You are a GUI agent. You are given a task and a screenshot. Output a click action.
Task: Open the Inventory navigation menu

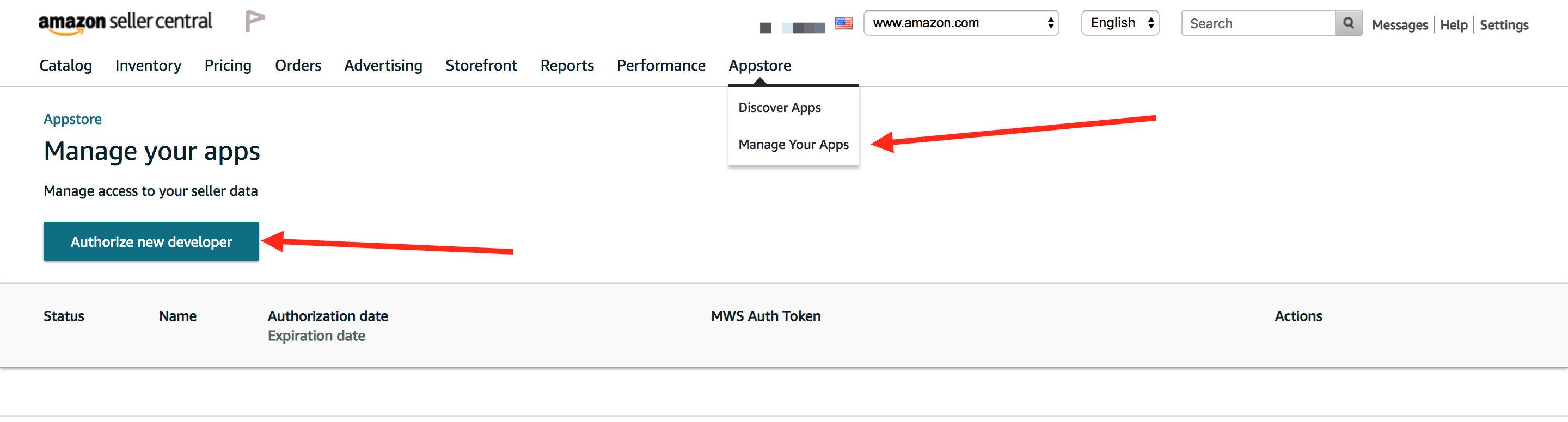(148, 66)
